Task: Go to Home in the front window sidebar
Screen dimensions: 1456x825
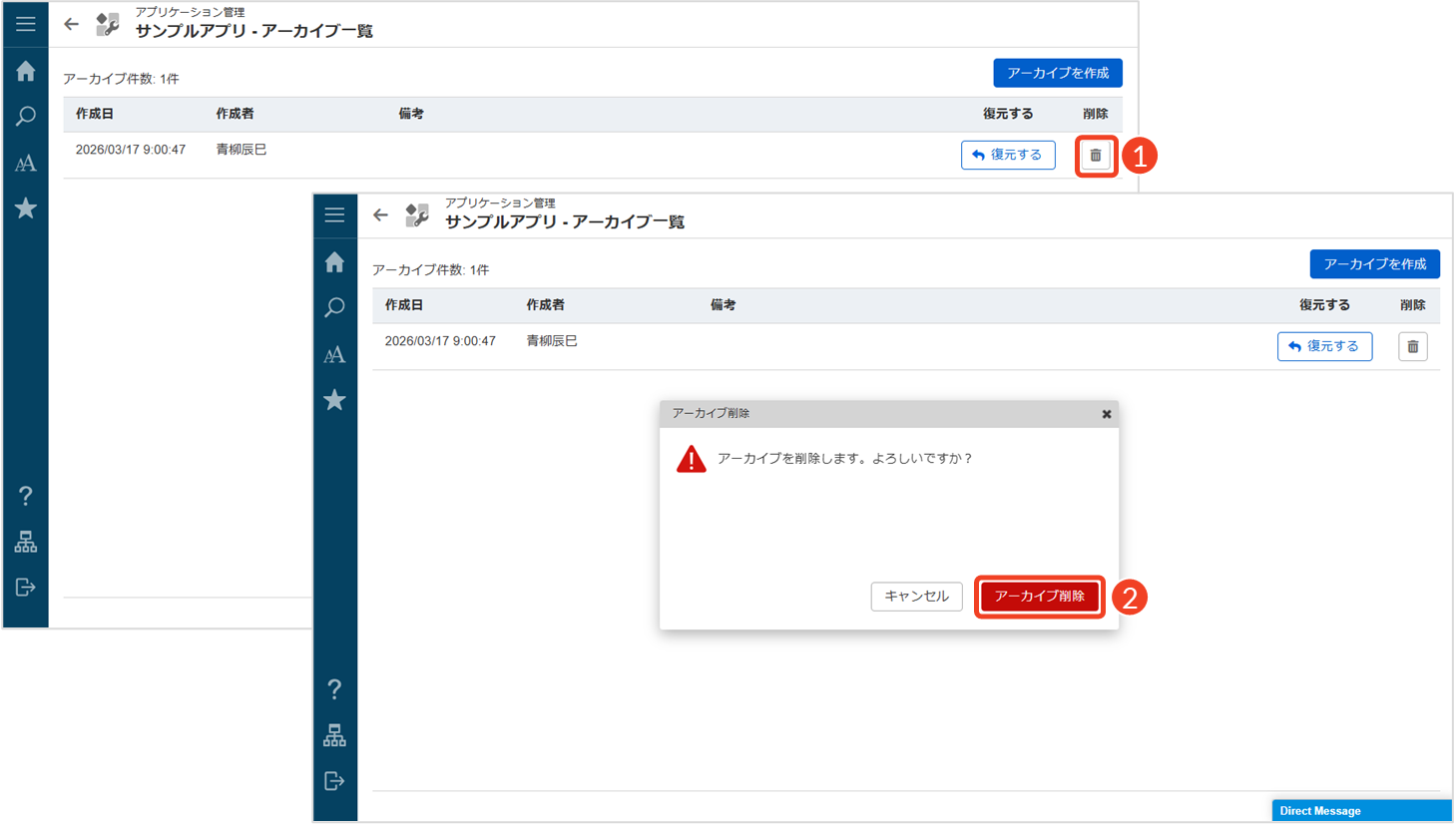Action: click(x=334, y=262)
